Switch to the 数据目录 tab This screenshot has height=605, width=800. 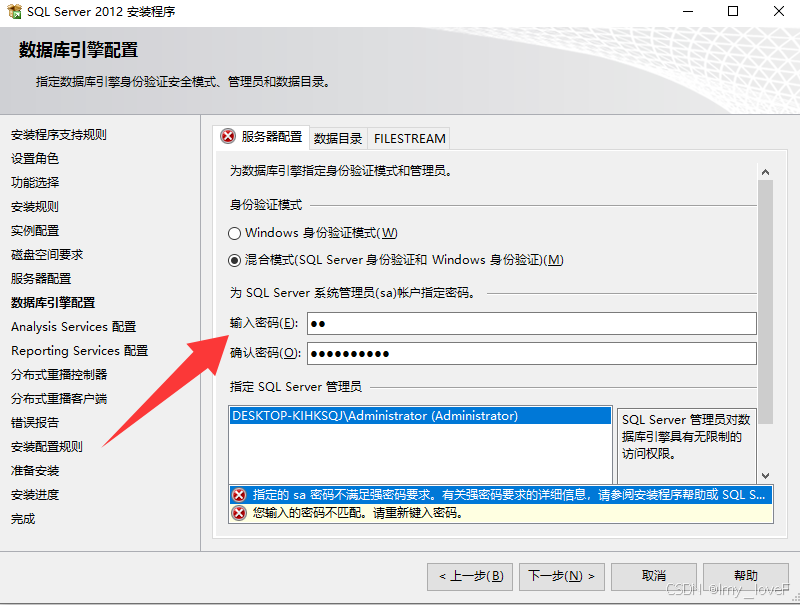tap(338, 138)
